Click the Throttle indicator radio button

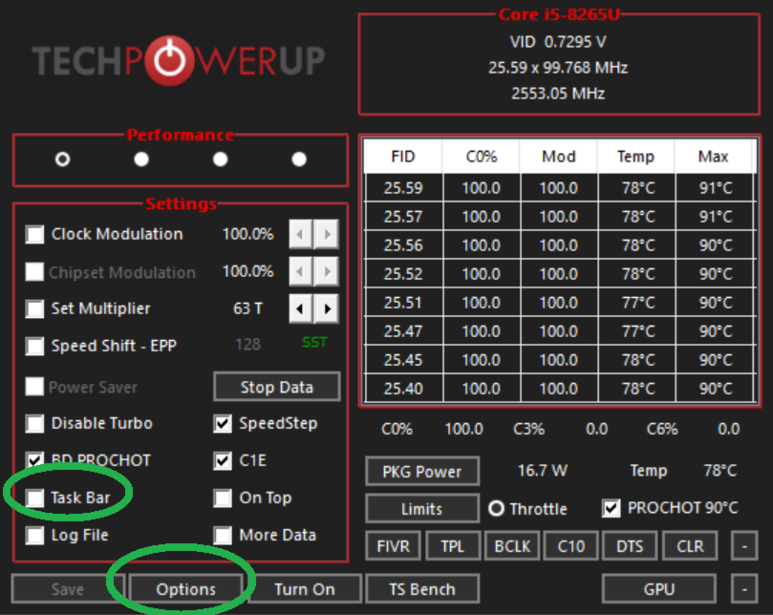click(496, 508)
